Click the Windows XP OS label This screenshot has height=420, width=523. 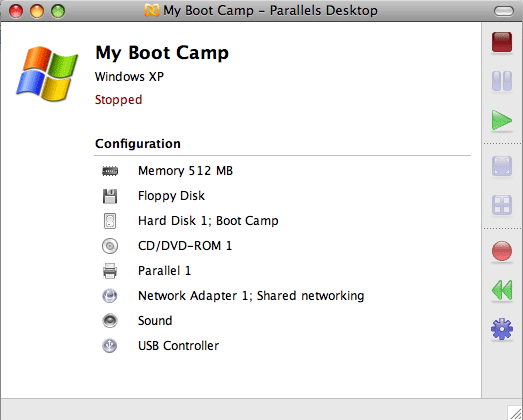[129, 77]
